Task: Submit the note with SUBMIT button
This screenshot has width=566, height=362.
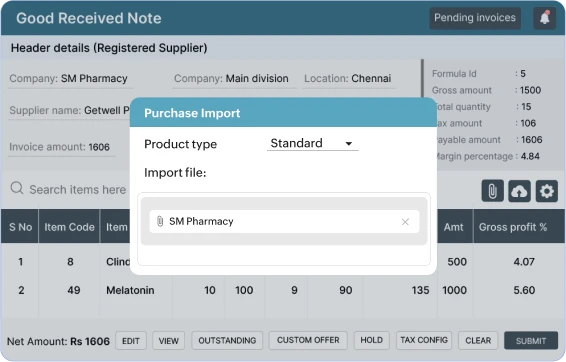Action: (531, 340)
